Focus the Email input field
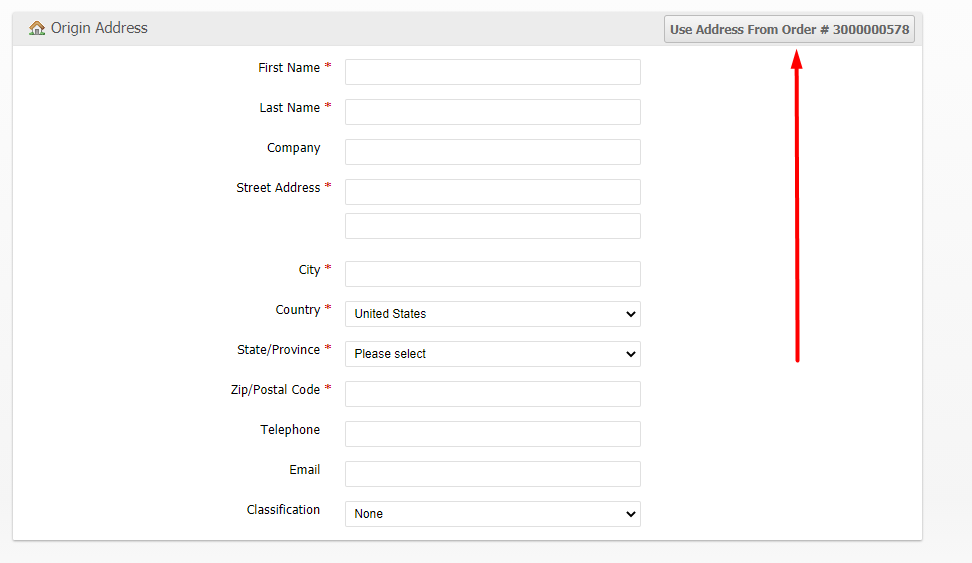The image size is (972, 563). tap(493, 474)
